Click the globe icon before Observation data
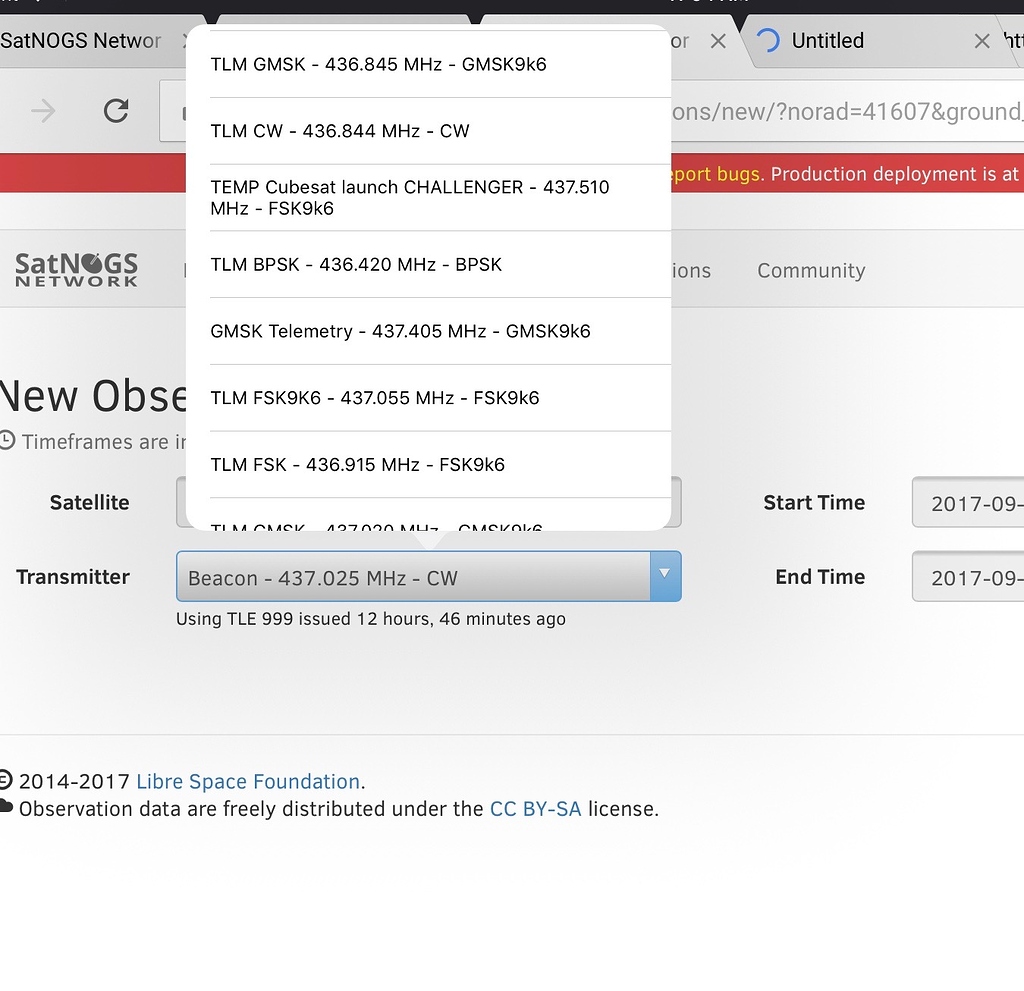 click(x=8, y=809)
